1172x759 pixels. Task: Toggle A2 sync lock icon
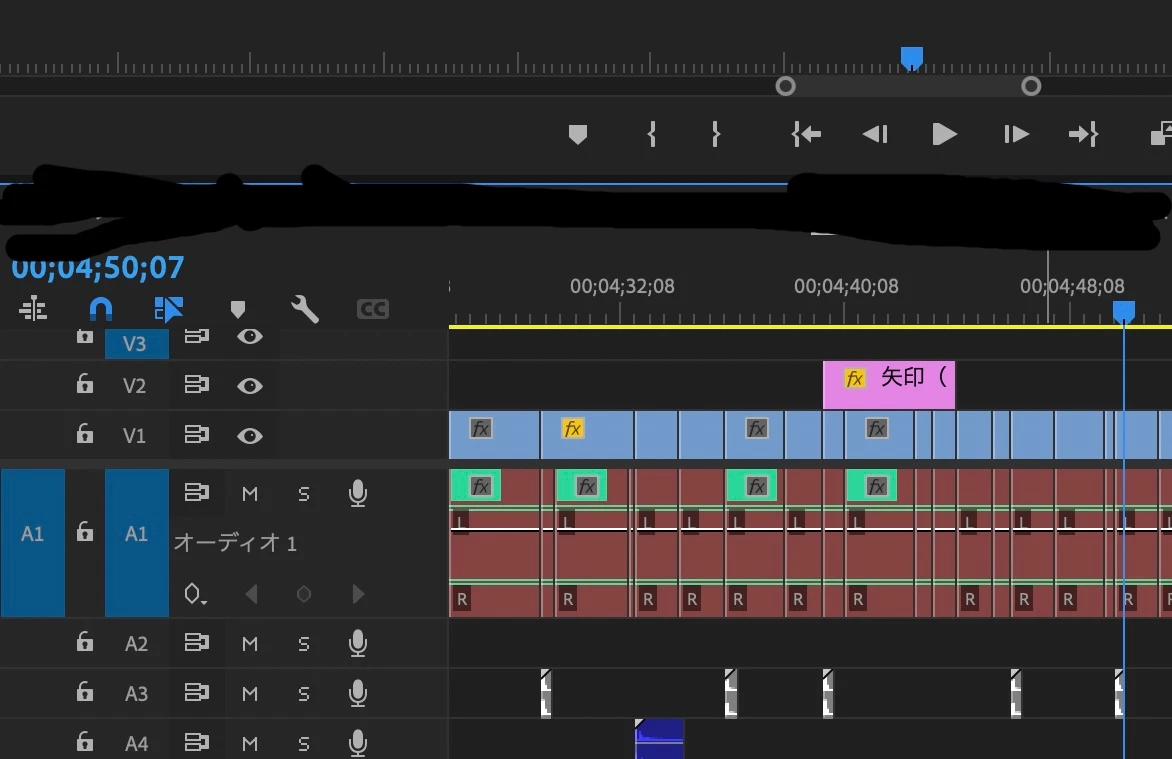point(197,642)
